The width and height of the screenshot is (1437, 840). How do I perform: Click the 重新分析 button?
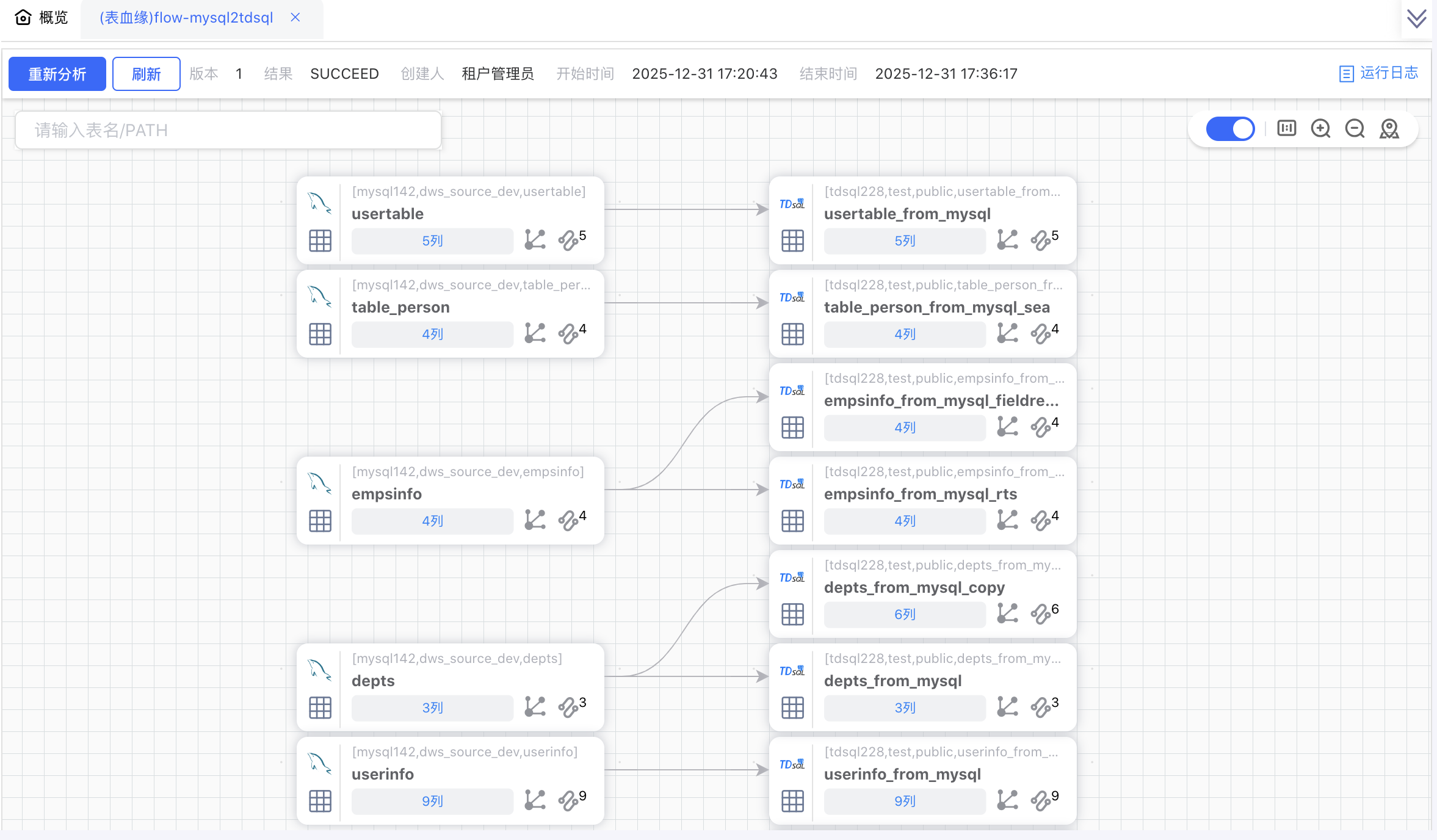click(57, 74)
